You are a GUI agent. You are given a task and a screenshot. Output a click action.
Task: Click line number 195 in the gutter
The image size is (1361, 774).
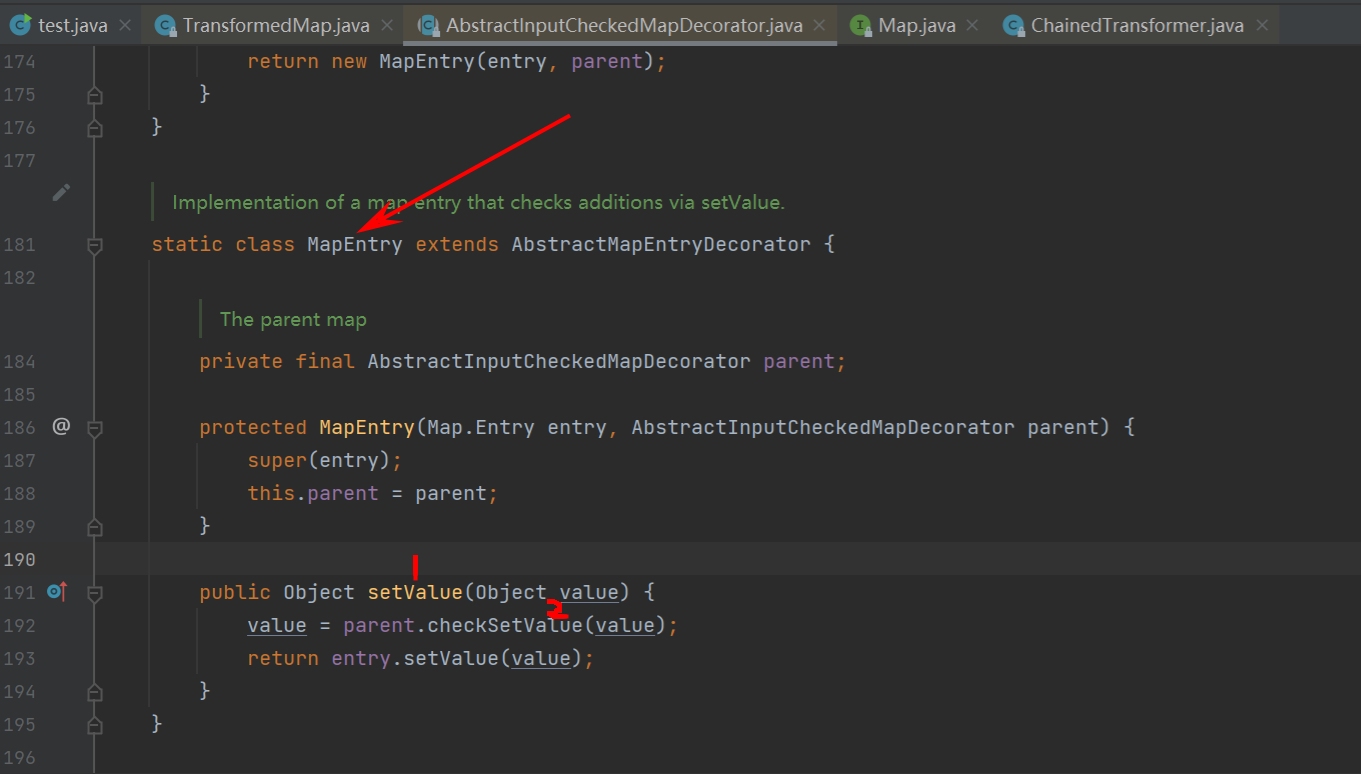click(20, 724)
